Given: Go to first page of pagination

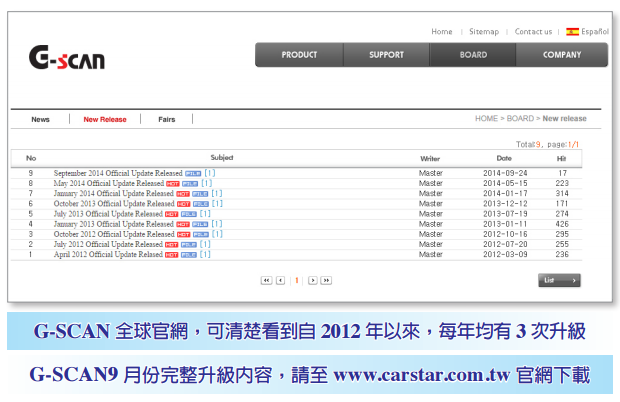Looking at the screenshot, I should 266,280.
